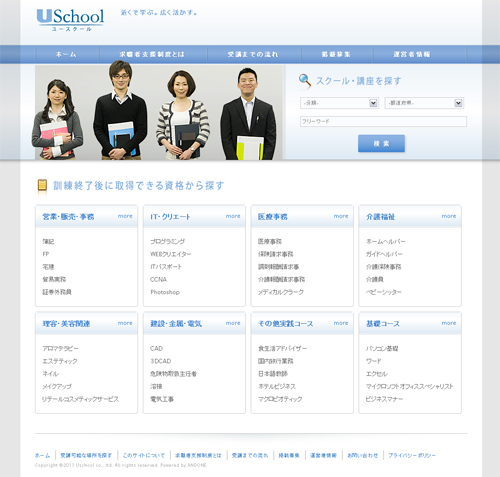The width and height of the screenshot is (500, 477).
Task: Select the メイクアップ link
Action: tap(57, 386)
